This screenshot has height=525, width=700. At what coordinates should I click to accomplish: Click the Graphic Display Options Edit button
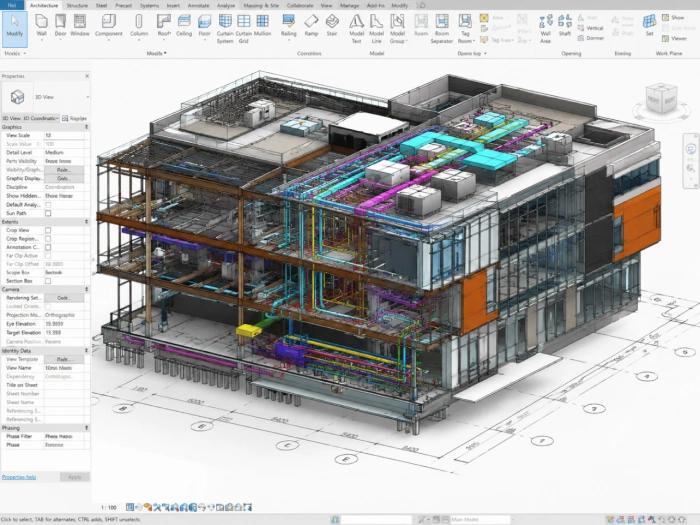click(63, 178)
